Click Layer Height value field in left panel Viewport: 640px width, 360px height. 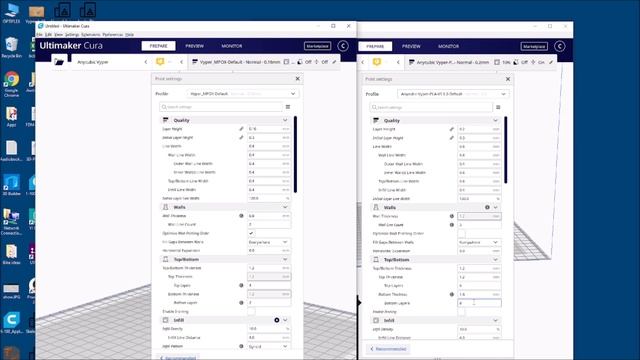[x=269, y=129]
